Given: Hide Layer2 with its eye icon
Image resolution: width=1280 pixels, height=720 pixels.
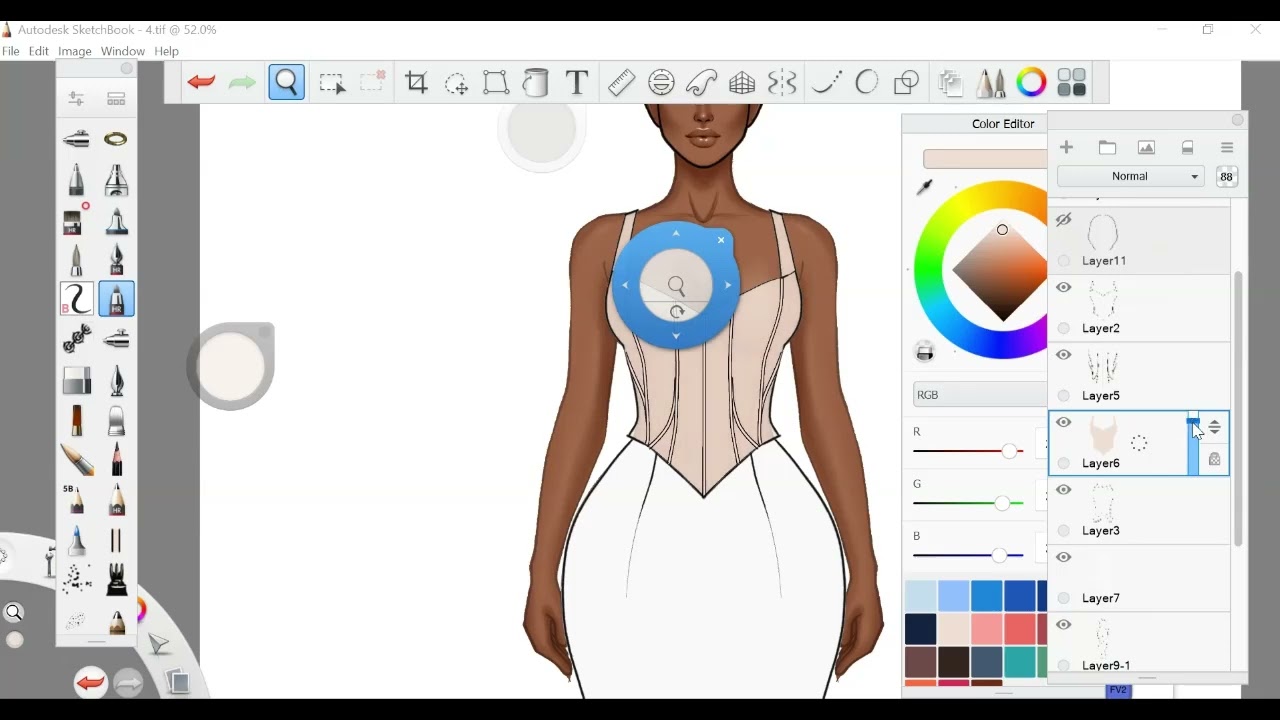Looking at the screenshot, I should click(x=1064, y=288).
